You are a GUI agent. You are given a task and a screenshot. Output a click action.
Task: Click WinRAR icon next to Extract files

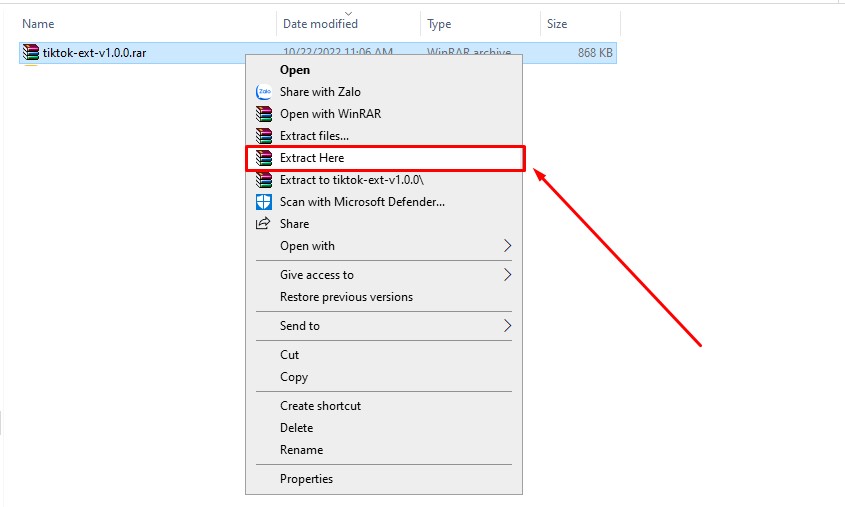[x=264, y=136]
